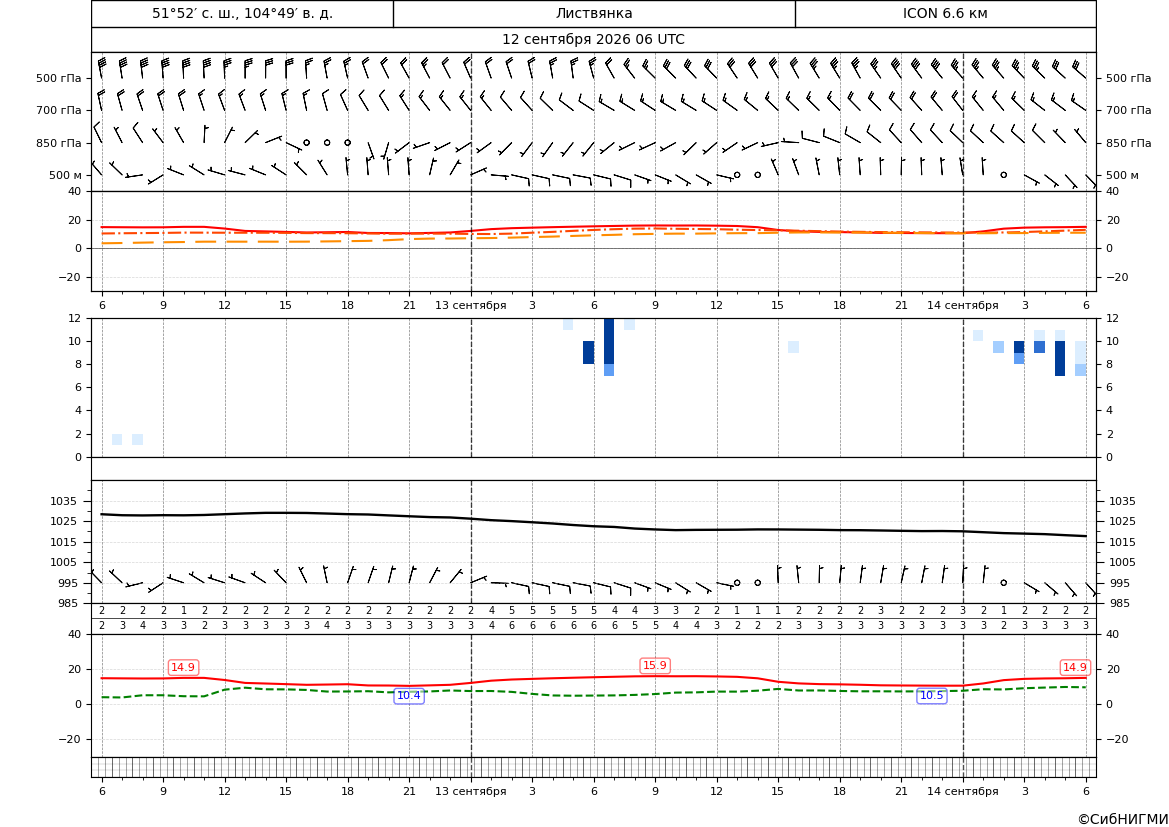Image resolution: width=1169 pixels, height=827 pixels.
Task: Click the blue 10.4 minimum temperature label
Action: click(x=409, y=696)
